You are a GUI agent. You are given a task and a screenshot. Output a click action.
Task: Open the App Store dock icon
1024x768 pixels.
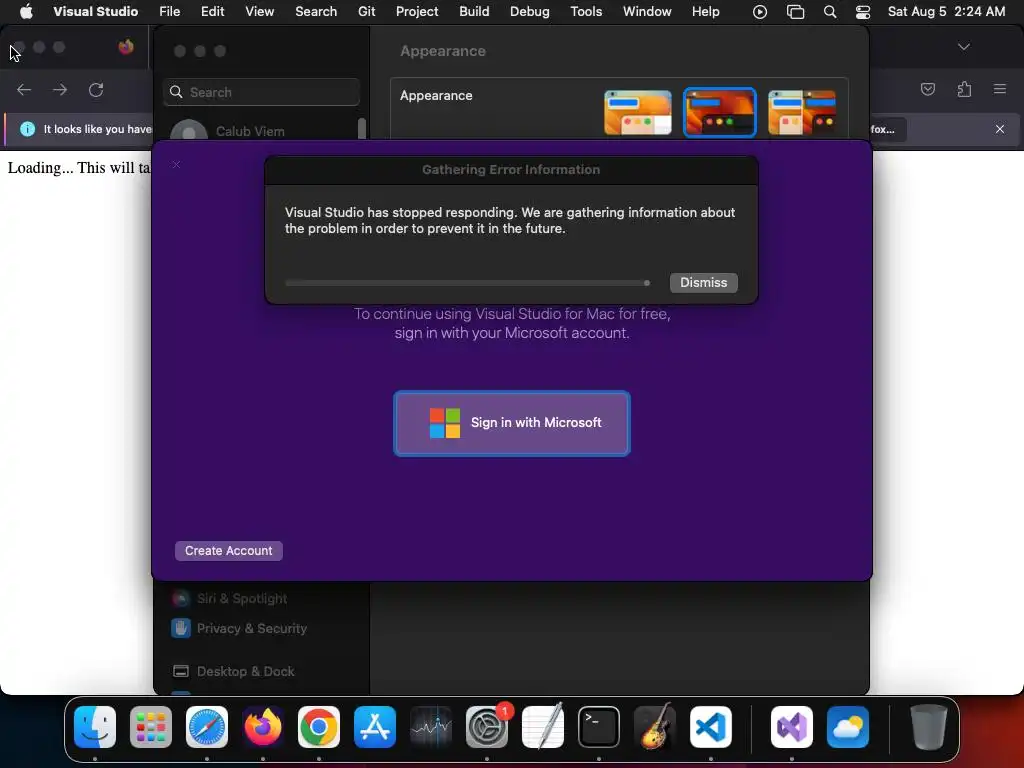click(x=375, y=727)
